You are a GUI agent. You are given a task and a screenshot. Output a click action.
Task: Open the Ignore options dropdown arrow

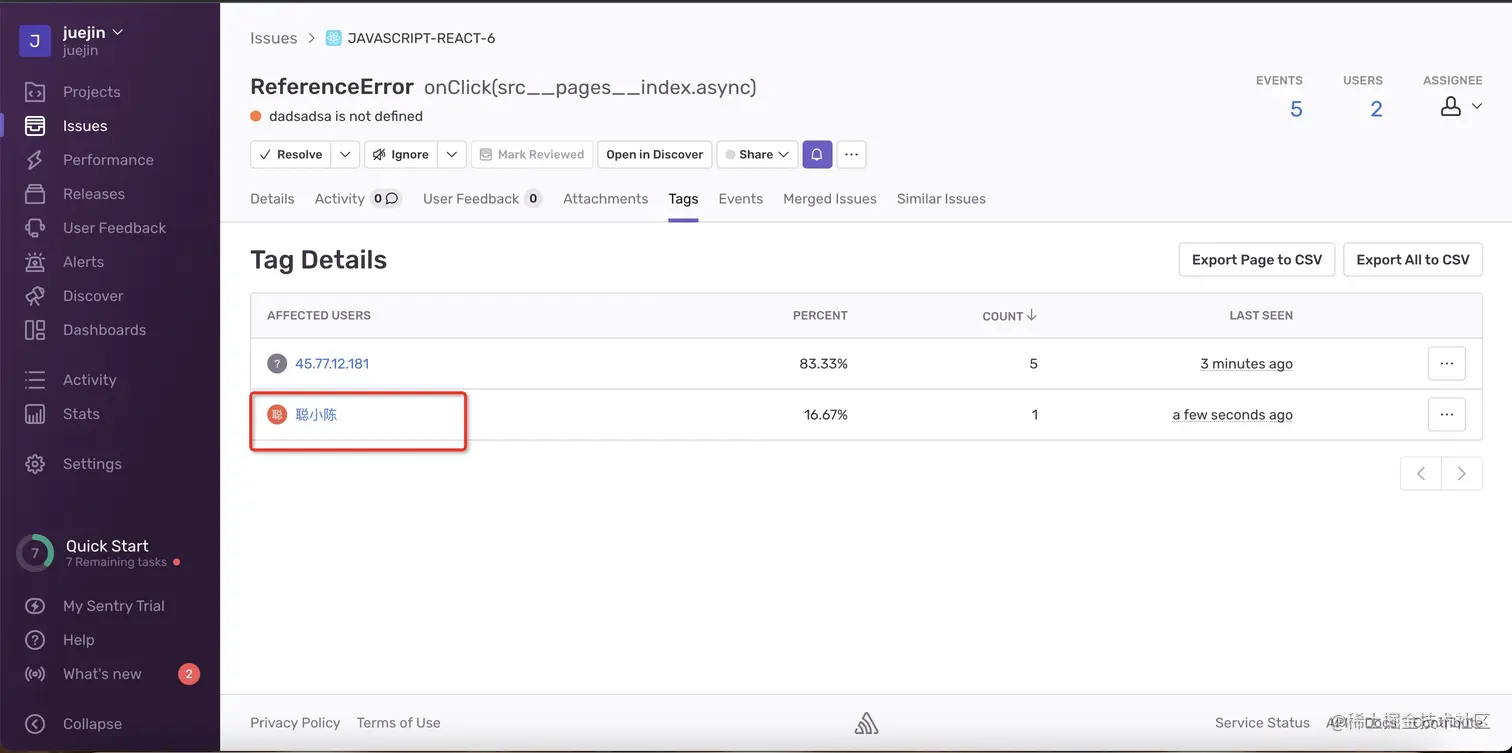pyautogui.click(x=452, y=154)
